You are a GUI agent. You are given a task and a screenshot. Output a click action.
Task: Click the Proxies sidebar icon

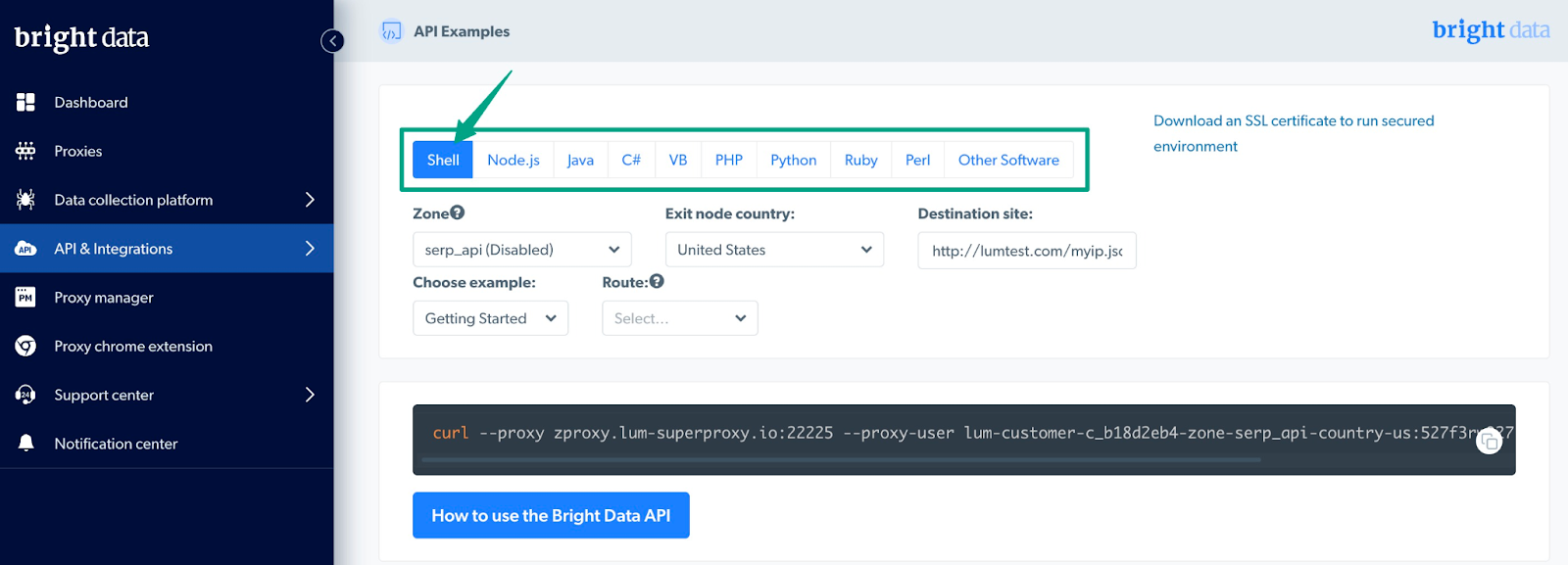pos(25,151)
